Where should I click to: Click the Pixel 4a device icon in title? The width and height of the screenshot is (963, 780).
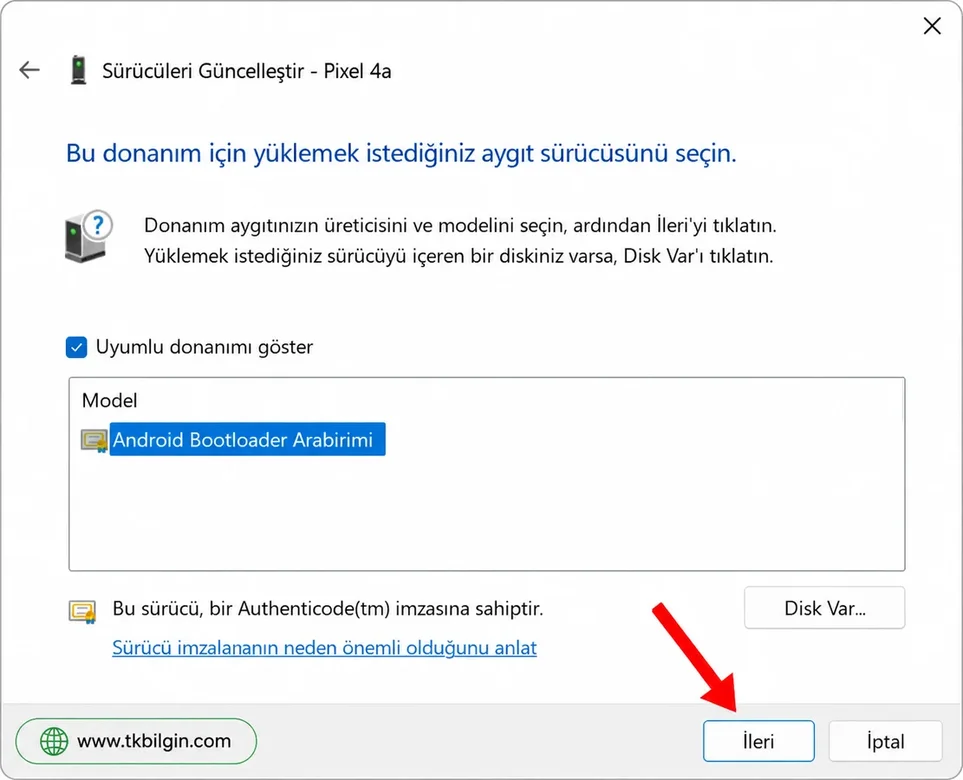point(78,70)
